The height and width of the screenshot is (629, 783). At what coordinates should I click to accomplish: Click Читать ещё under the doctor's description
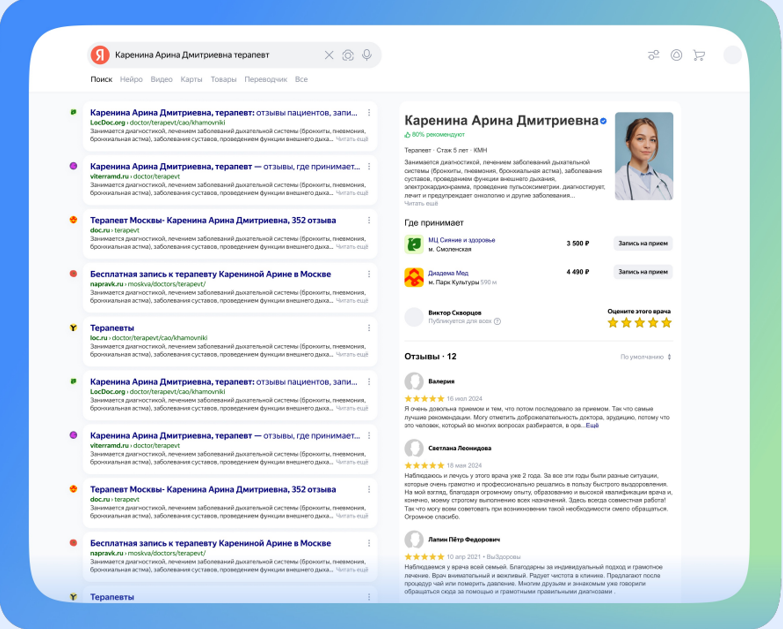[421, 204]
